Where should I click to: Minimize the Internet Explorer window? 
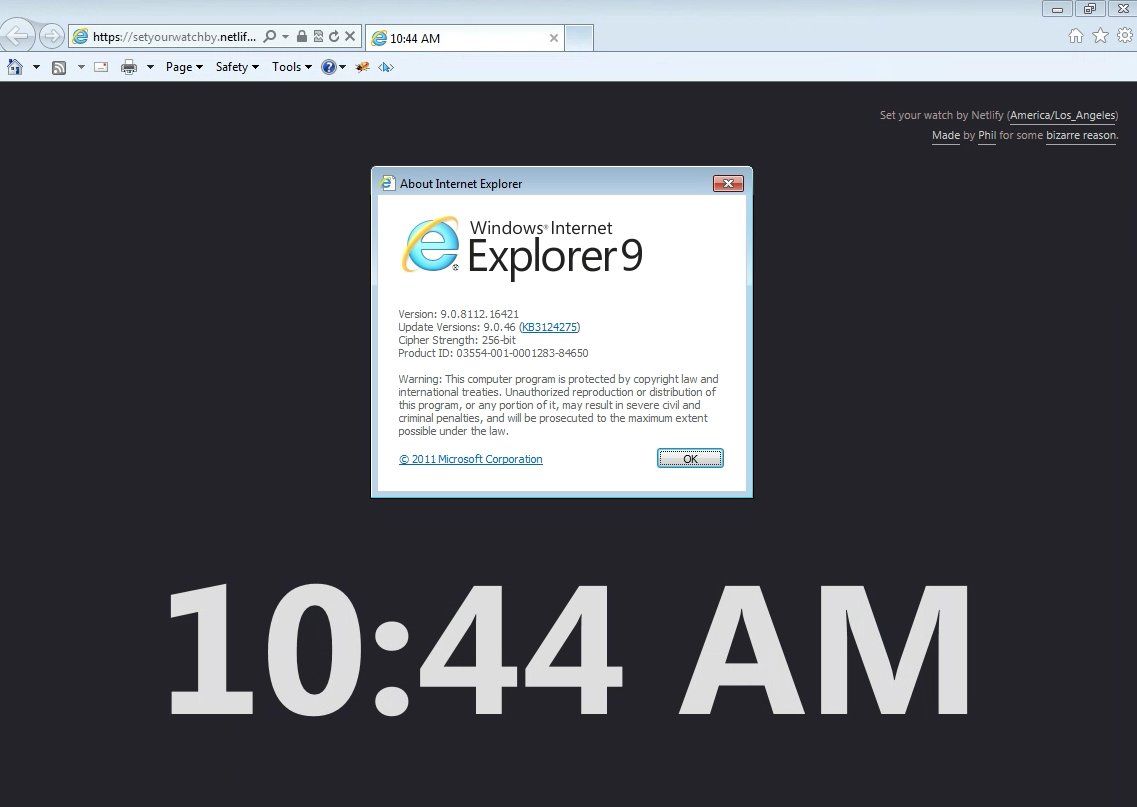click(1057, 9)
